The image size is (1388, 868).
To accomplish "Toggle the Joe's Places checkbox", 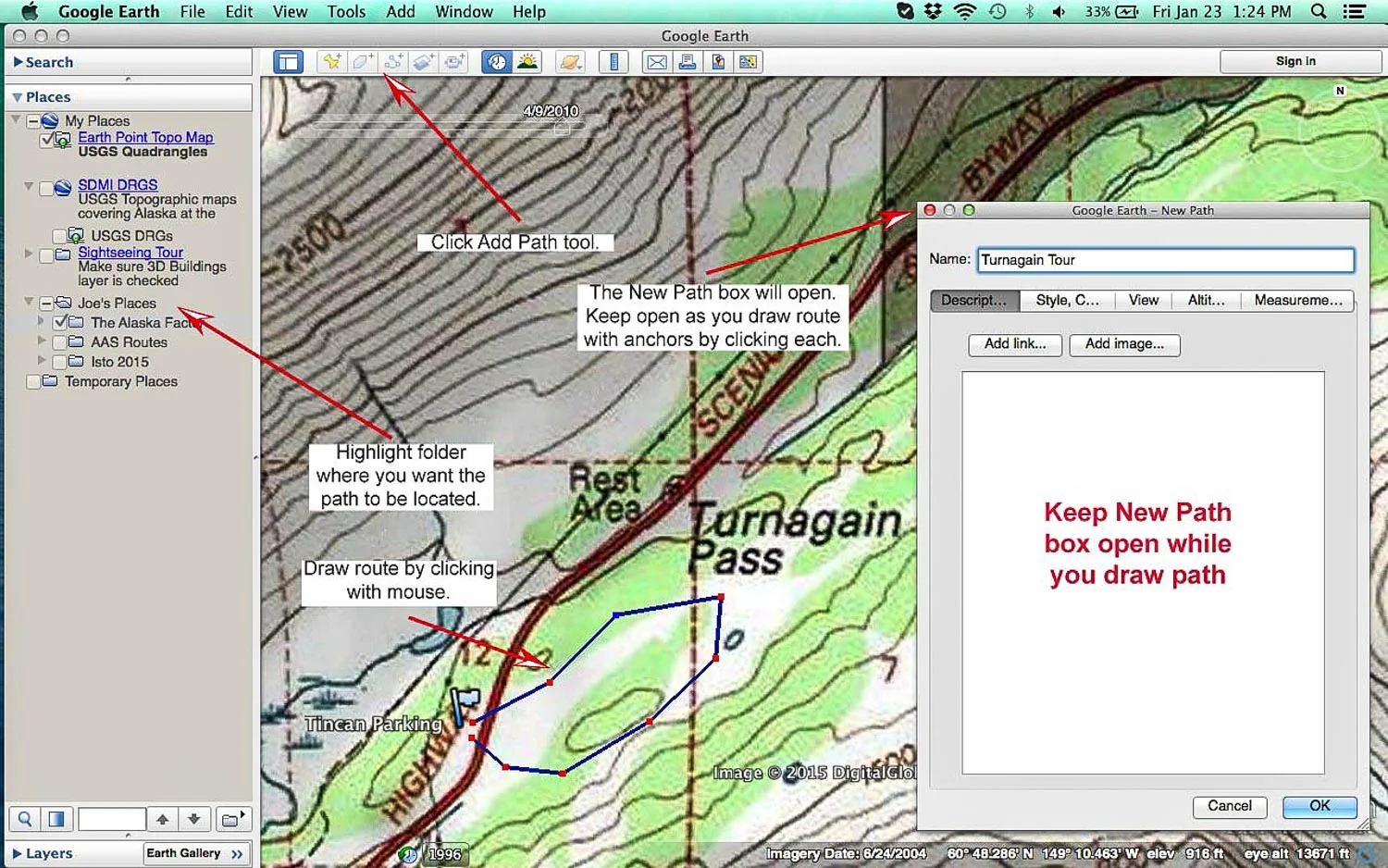I will (45, 304).
